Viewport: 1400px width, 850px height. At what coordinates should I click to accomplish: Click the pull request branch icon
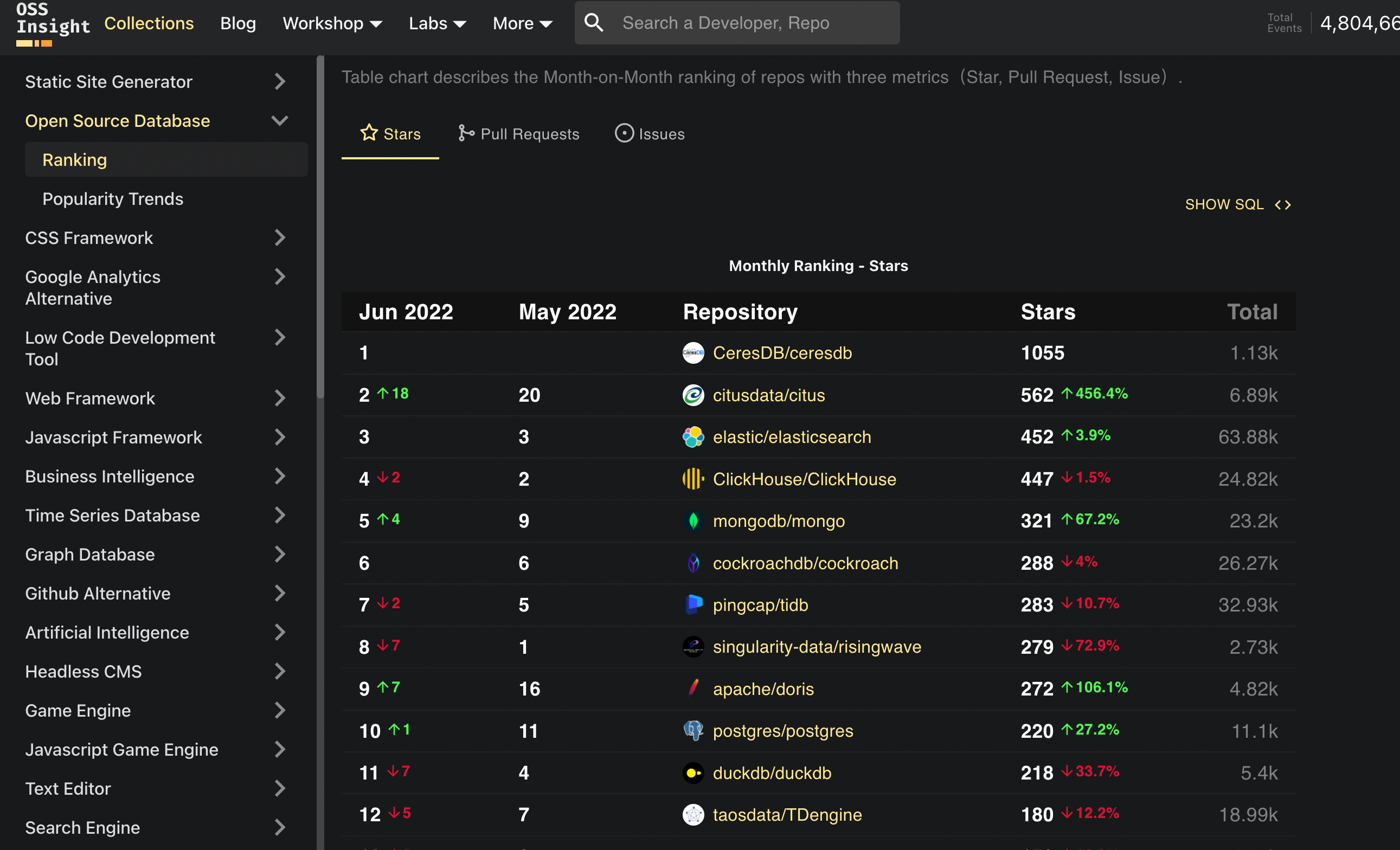click(466, 133)
